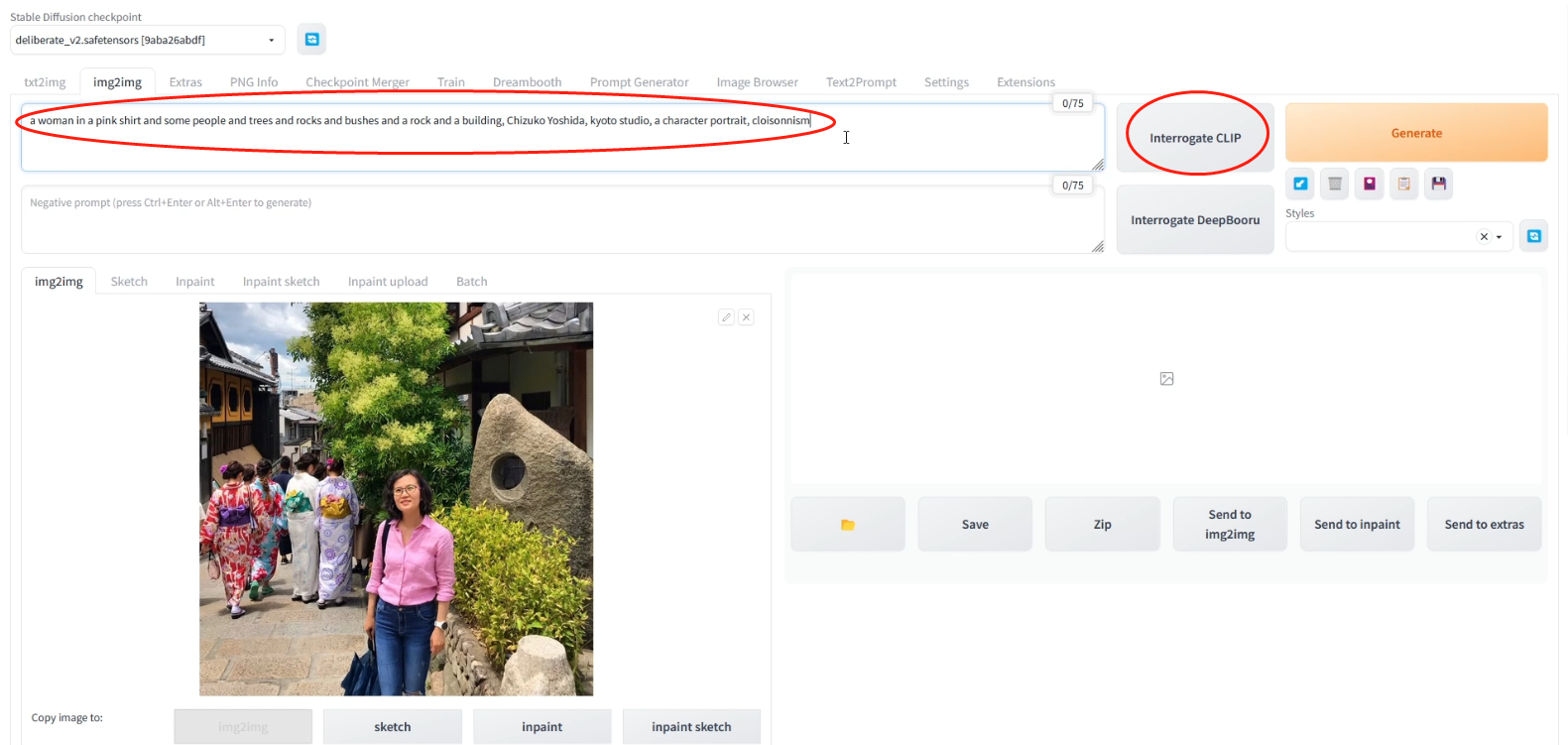Clear the prompt with the trash icon
The image size is (1568, 745).
pos(1335,184)
